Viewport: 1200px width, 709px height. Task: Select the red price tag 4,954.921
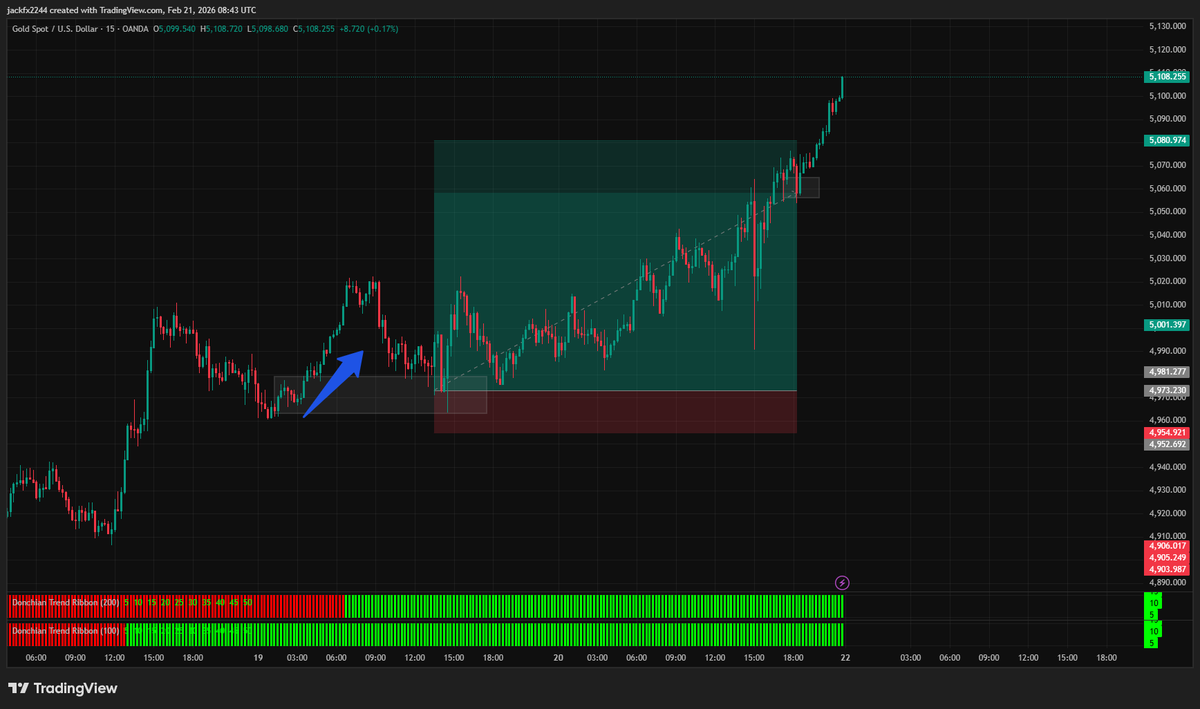(x=1167, y=433)
